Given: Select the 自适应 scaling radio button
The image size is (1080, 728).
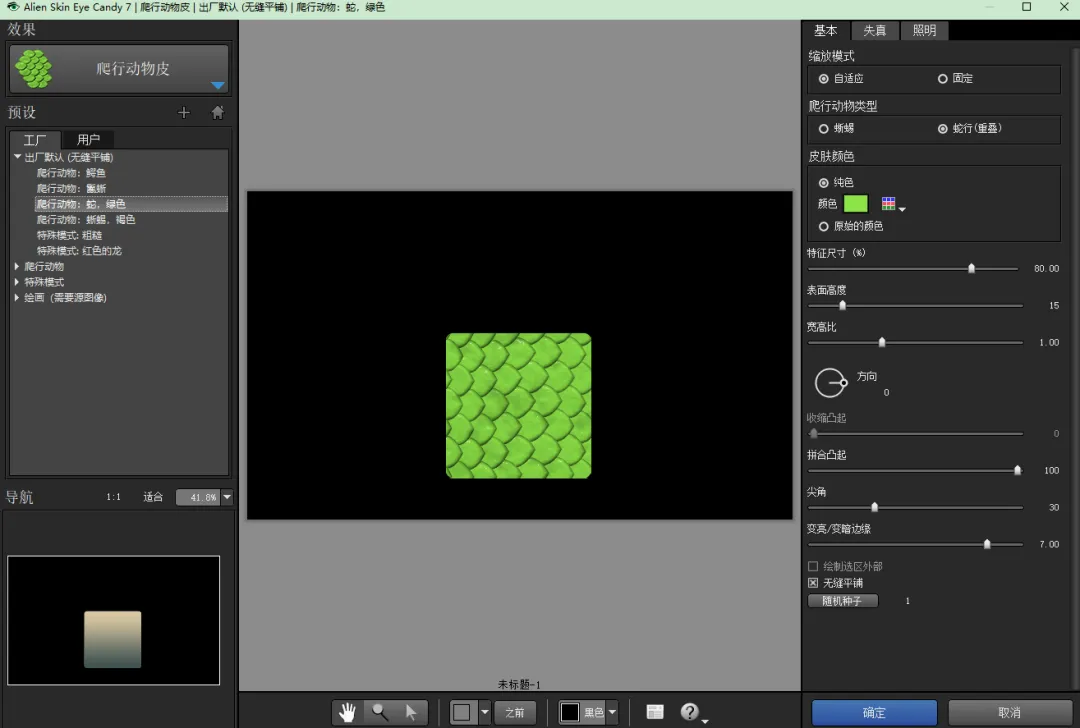Looking at the screenshot, I should point(824,79).
